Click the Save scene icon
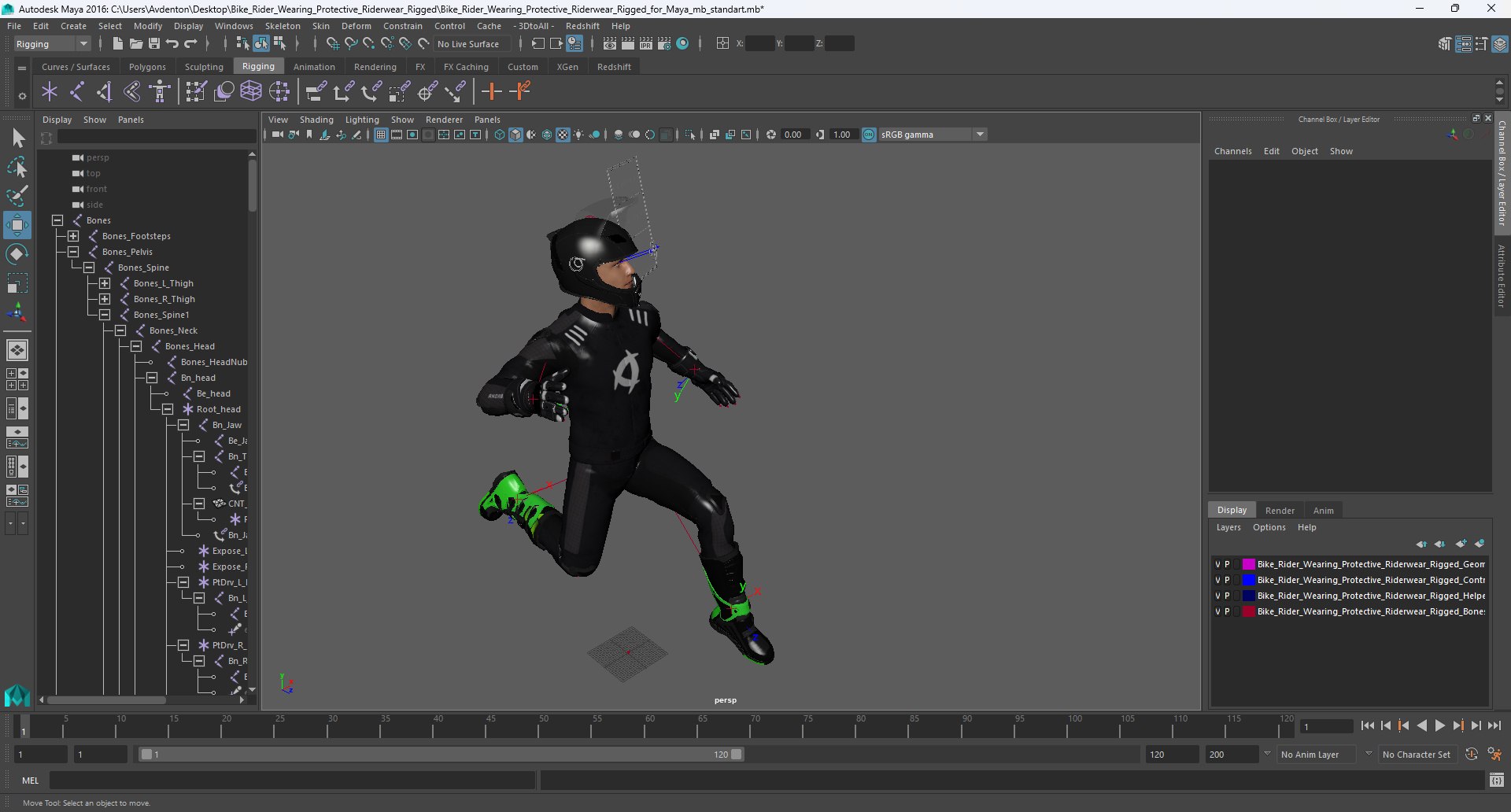Screen dimensions: 1511x812 pos(154,44)
